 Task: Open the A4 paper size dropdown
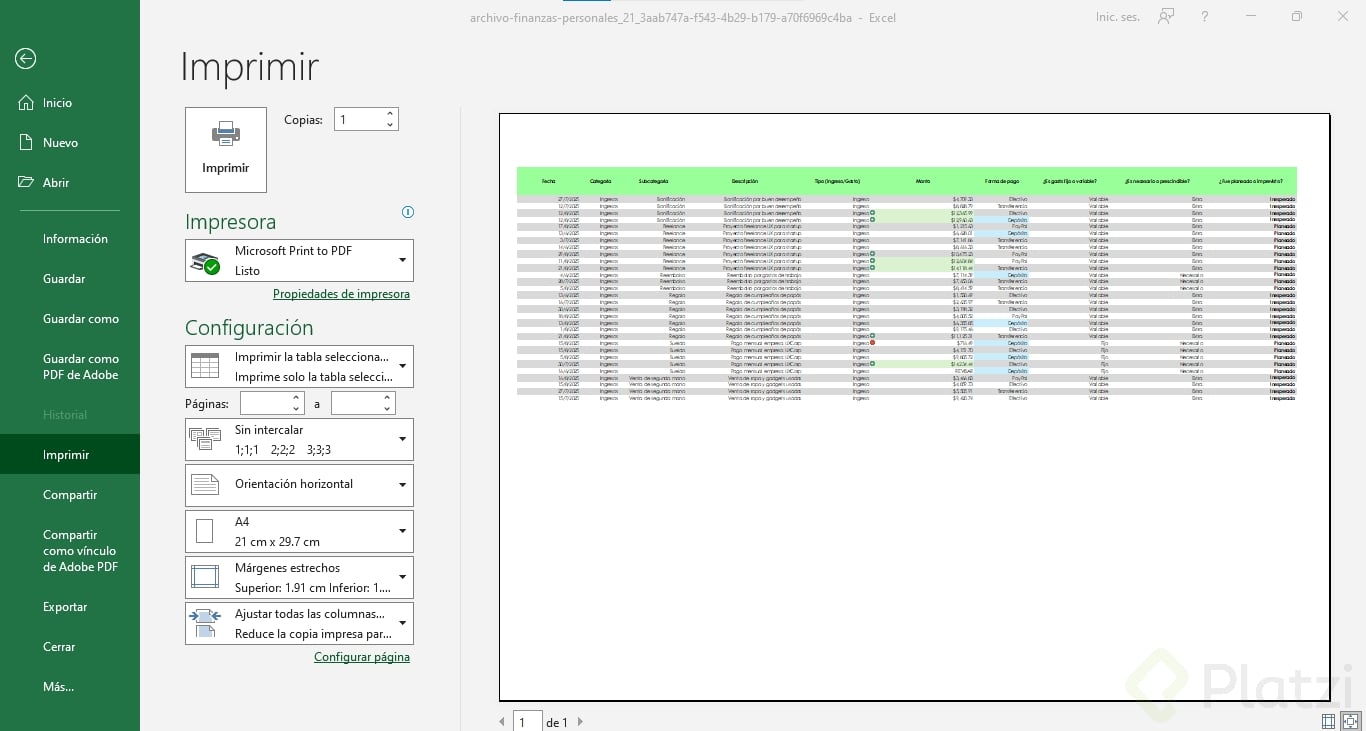299,531
